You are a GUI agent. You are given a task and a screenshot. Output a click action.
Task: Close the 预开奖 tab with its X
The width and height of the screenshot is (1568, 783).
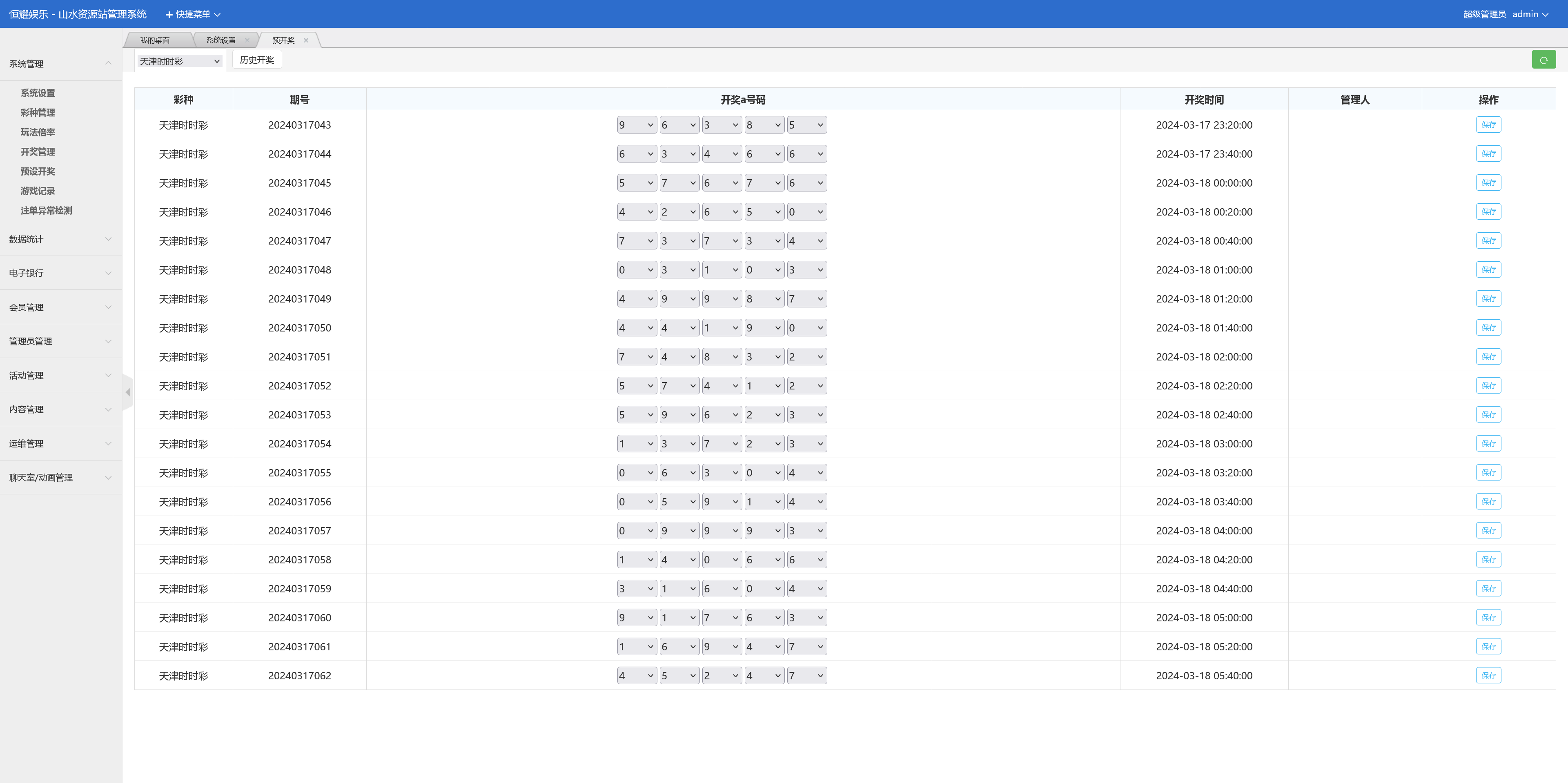pyautogui.click(x=306, y=40)
